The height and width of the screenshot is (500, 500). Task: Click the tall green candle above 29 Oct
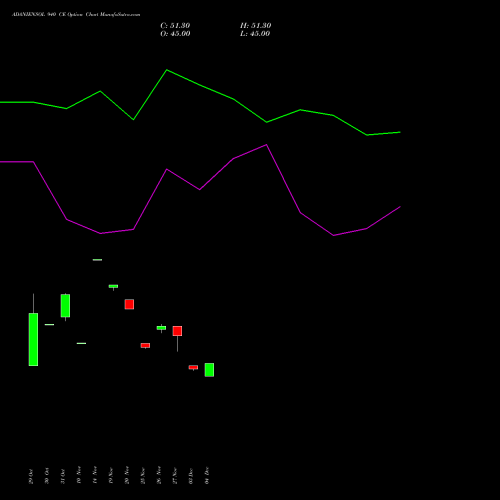point(33,339)
